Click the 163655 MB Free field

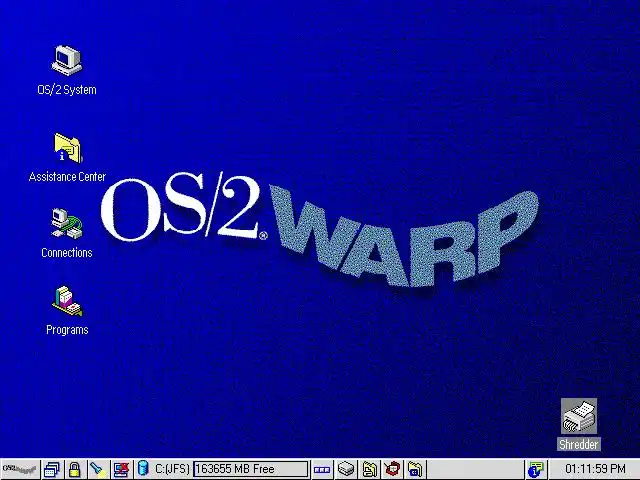pos(251,469)
